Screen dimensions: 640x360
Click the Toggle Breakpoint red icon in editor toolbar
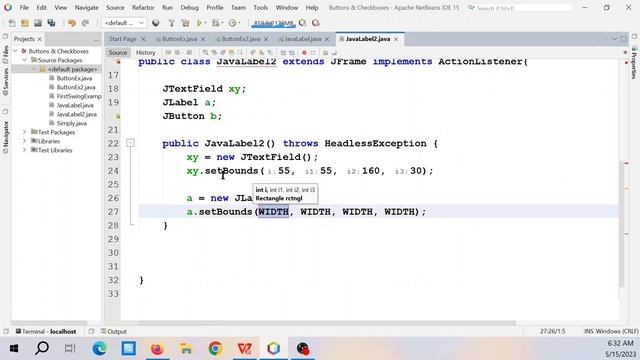click(304, 53)
